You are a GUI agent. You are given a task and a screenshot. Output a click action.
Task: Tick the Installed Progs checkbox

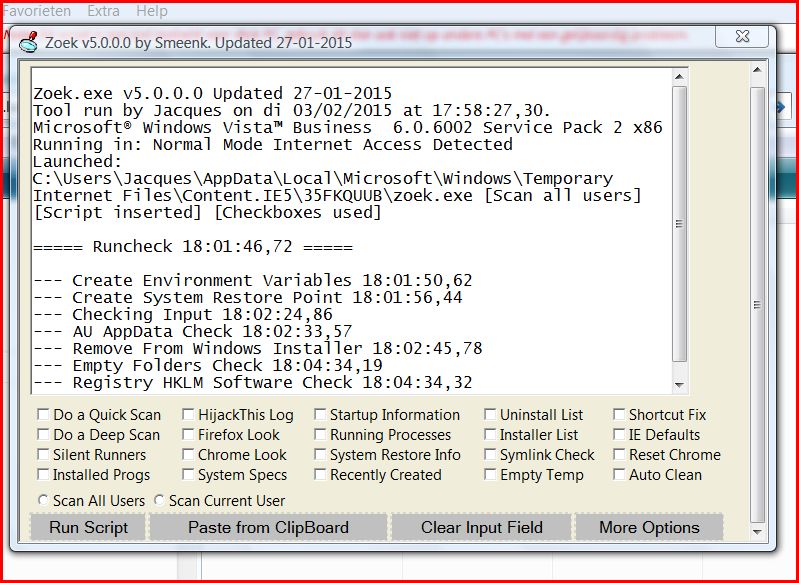pyautogui.click(x=43, y=474)
